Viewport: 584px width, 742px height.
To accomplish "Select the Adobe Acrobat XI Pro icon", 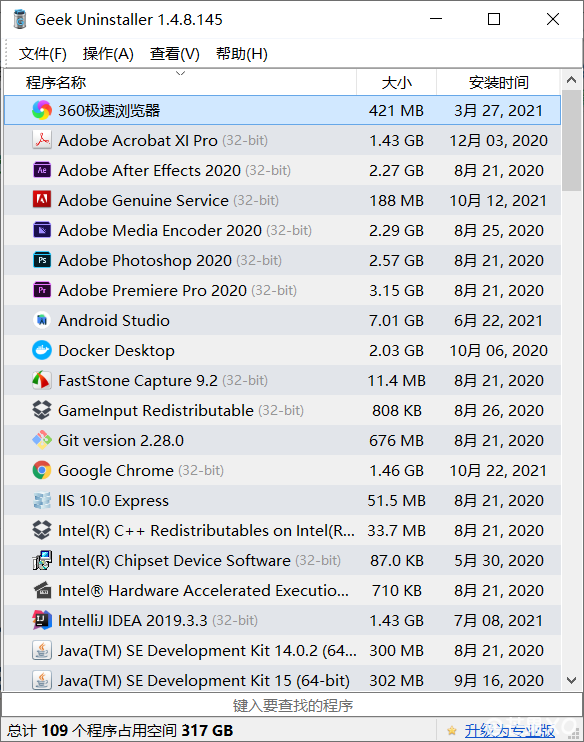I will click(x=42, y=140).
